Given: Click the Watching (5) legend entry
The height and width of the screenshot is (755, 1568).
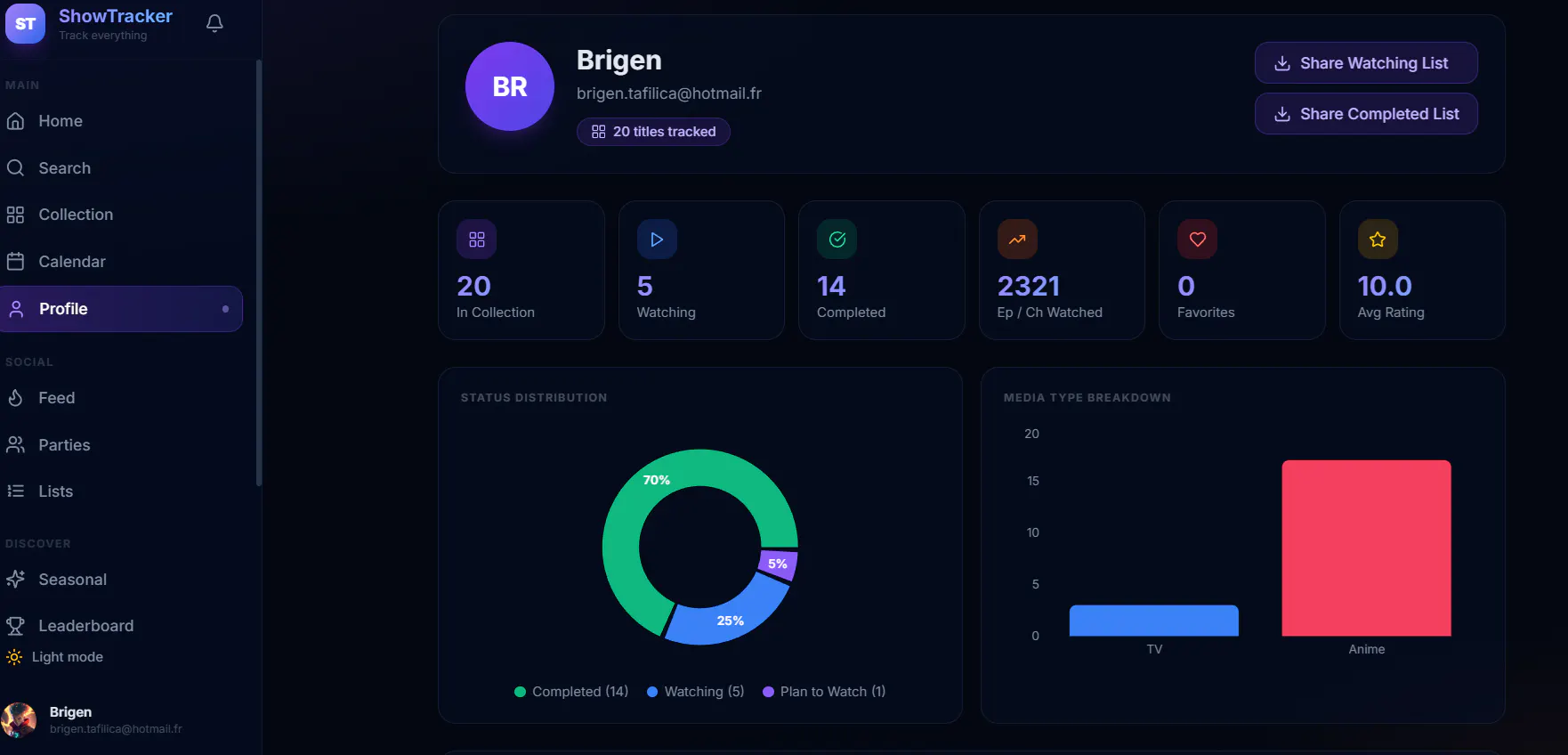Looking at the screenshot, I should tap(696, 692).
